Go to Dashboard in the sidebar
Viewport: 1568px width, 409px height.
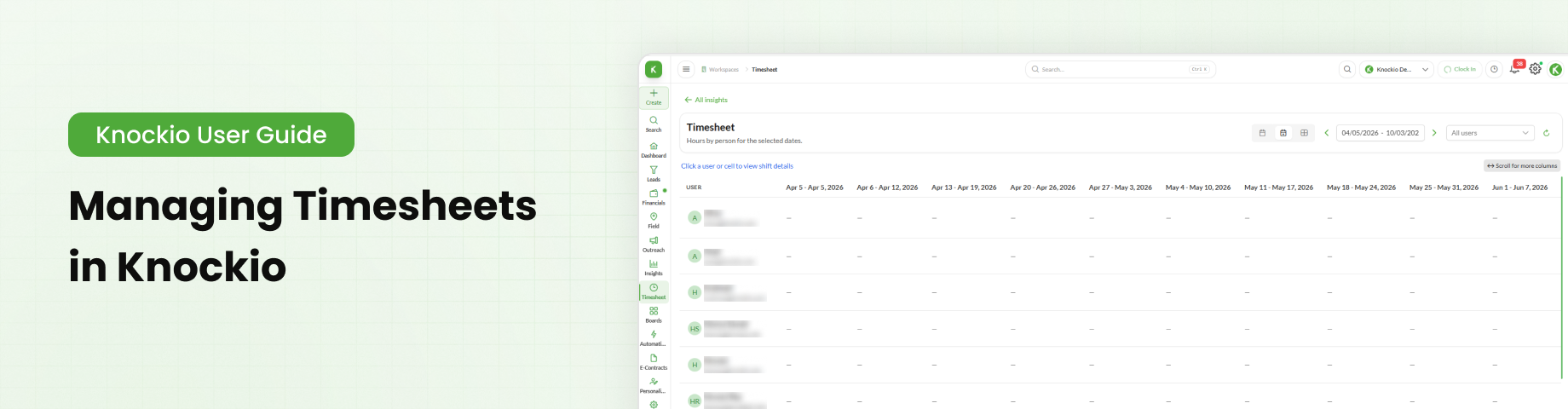point(654,150)
